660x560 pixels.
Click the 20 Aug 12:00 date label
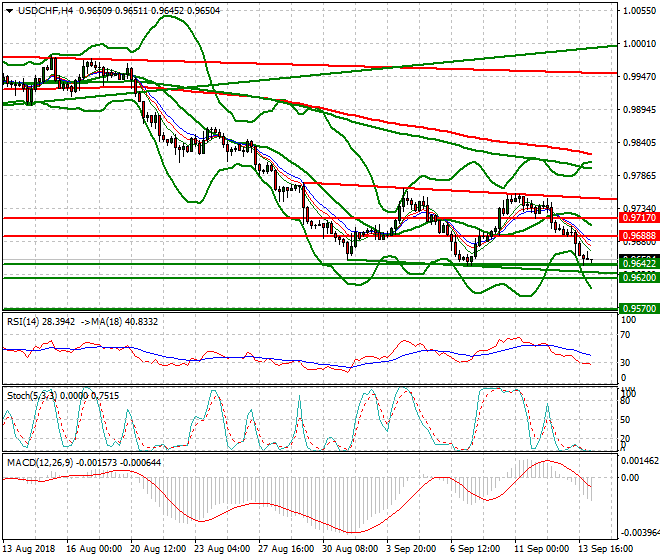158,549
